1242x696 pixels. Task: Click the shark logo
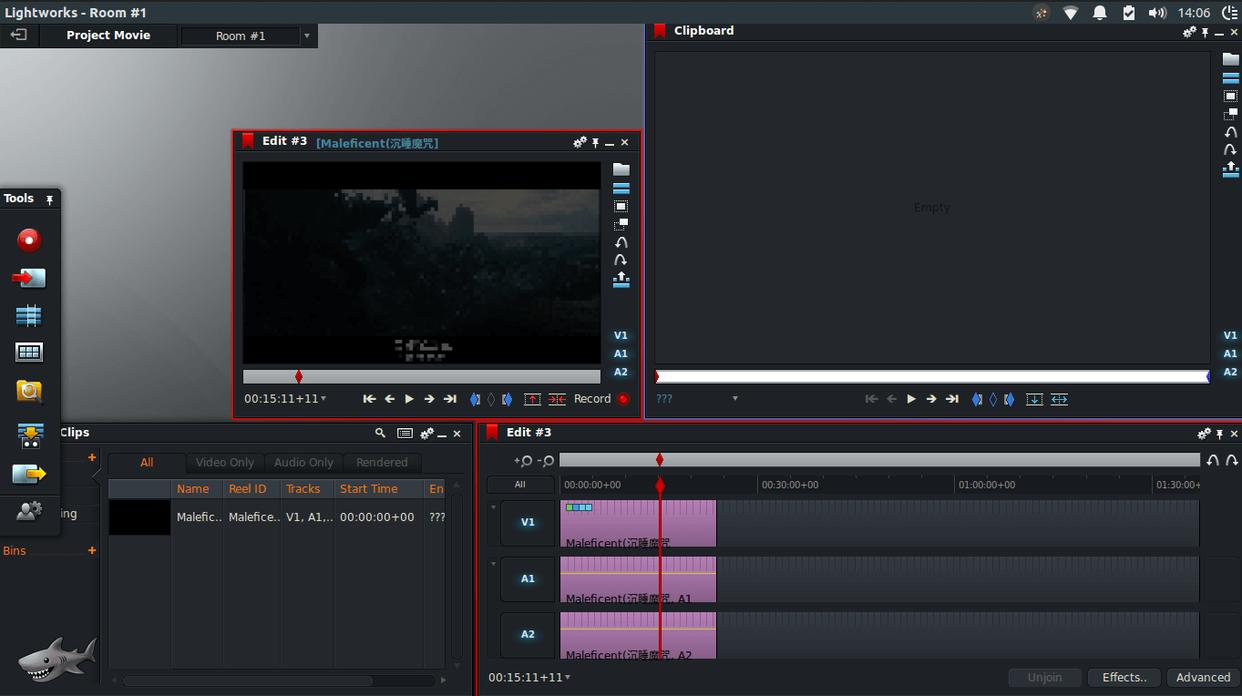[57, 658]
